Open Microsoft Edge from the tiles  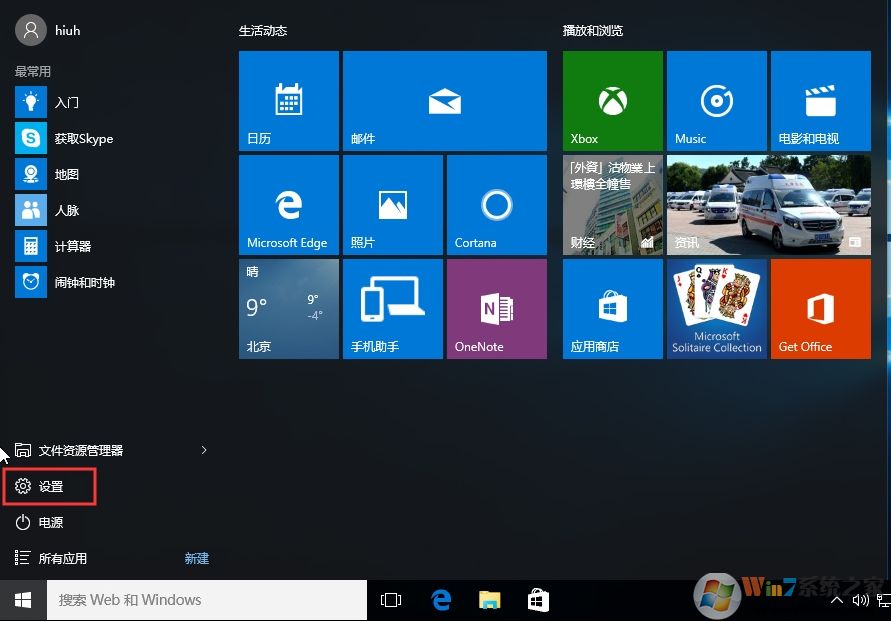[x=288, y=204]
